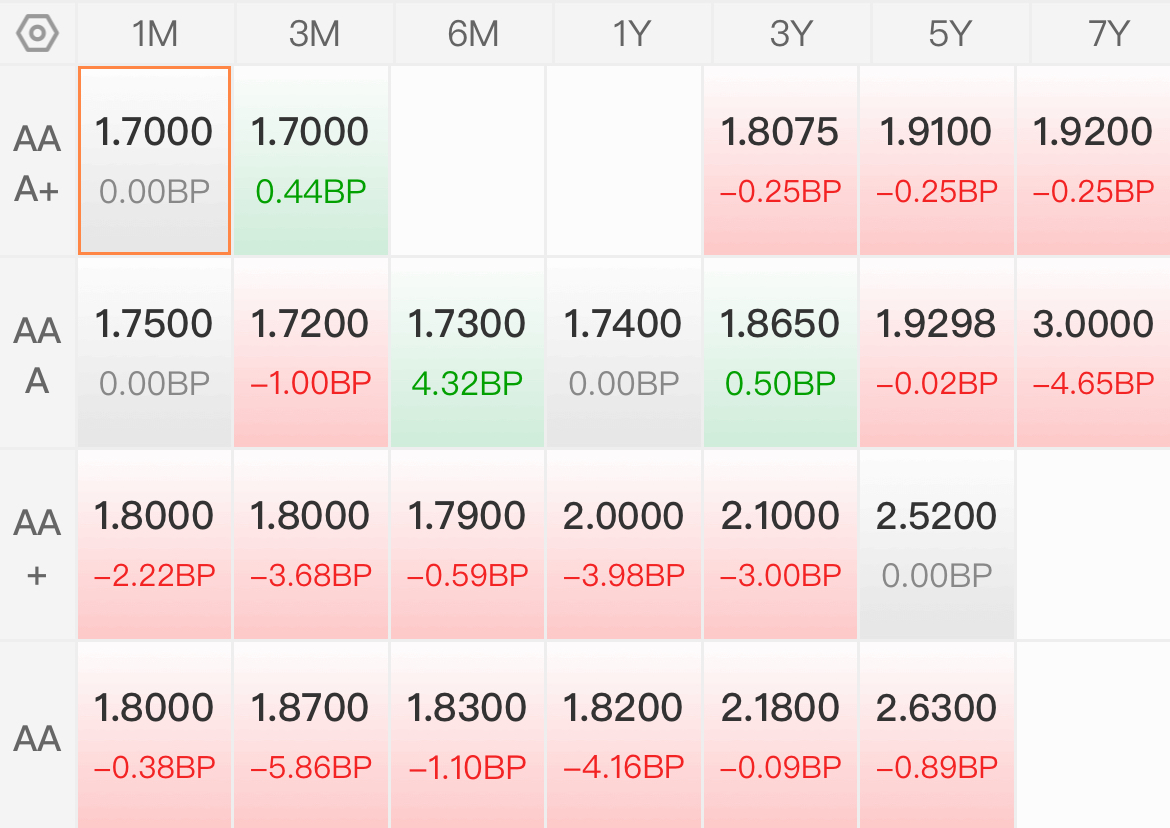This screenshot has width=1170, height=828.
Task: Open the hexagon settings icon
Action: 38,34
